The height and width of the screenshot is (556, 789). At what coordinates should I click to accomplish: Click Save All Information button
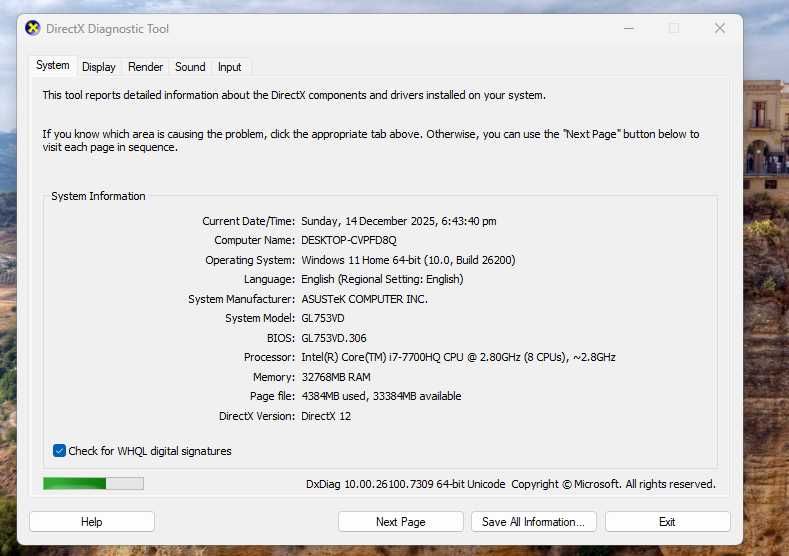533,522
